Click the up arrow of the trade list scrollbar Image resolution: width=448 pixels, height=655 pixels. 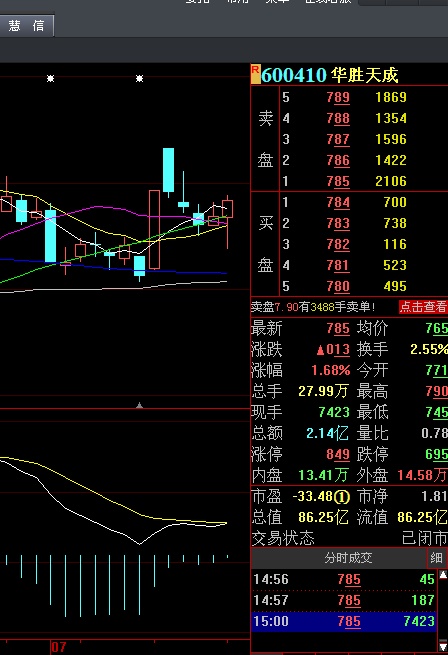point(443,575)
